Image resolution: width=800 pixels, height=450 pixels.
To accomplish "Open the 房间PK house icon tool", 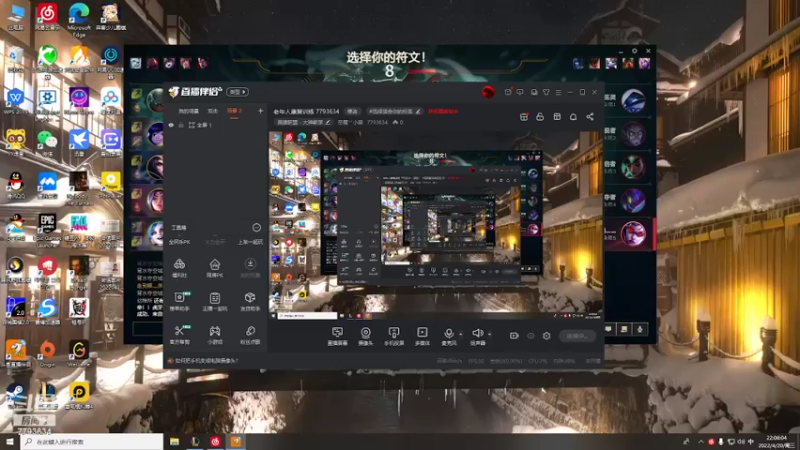I will click(215, 267).
